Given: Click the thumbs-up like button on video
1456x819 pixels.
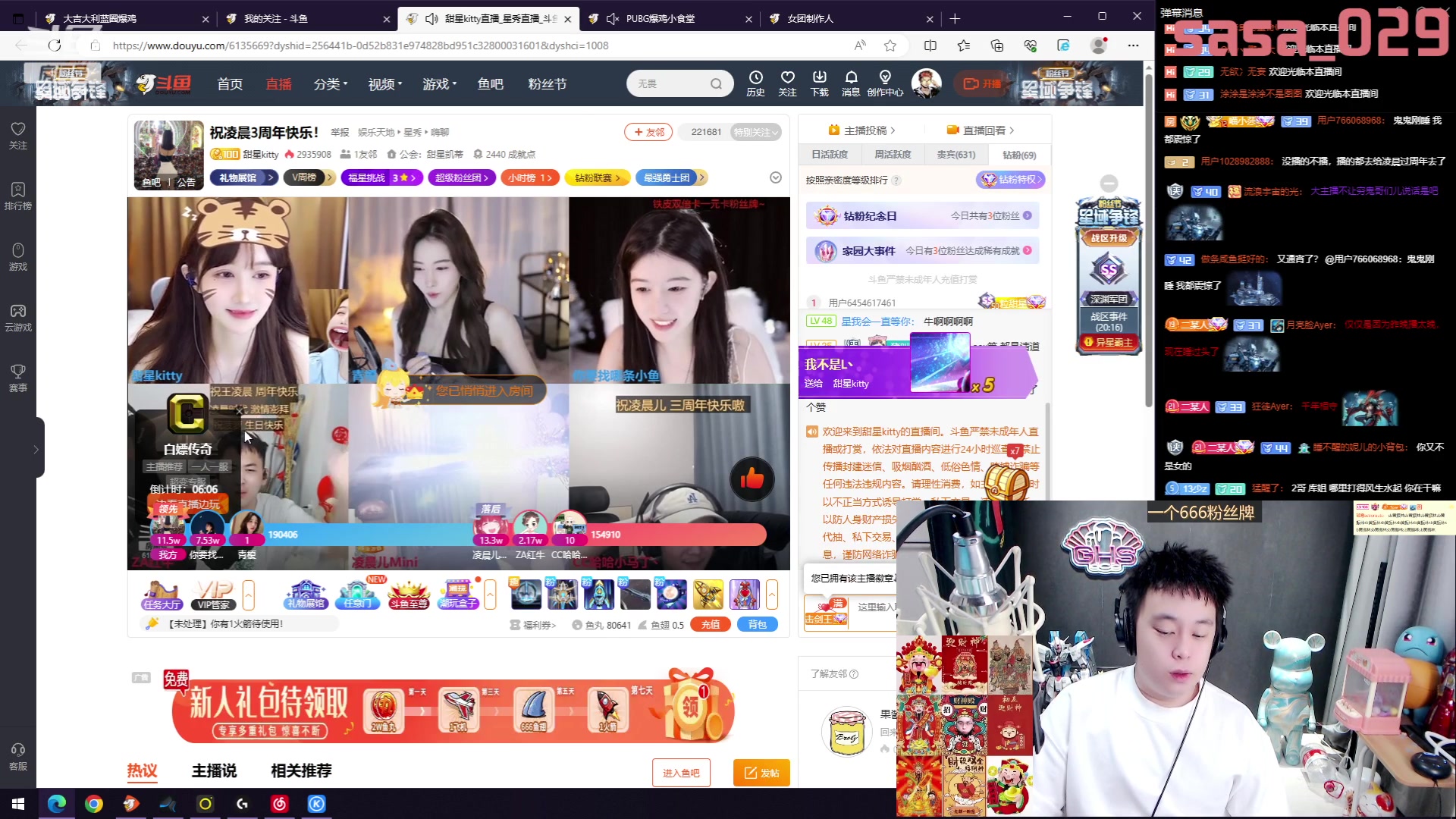Looking at the screenshot, I should (752, 479).
